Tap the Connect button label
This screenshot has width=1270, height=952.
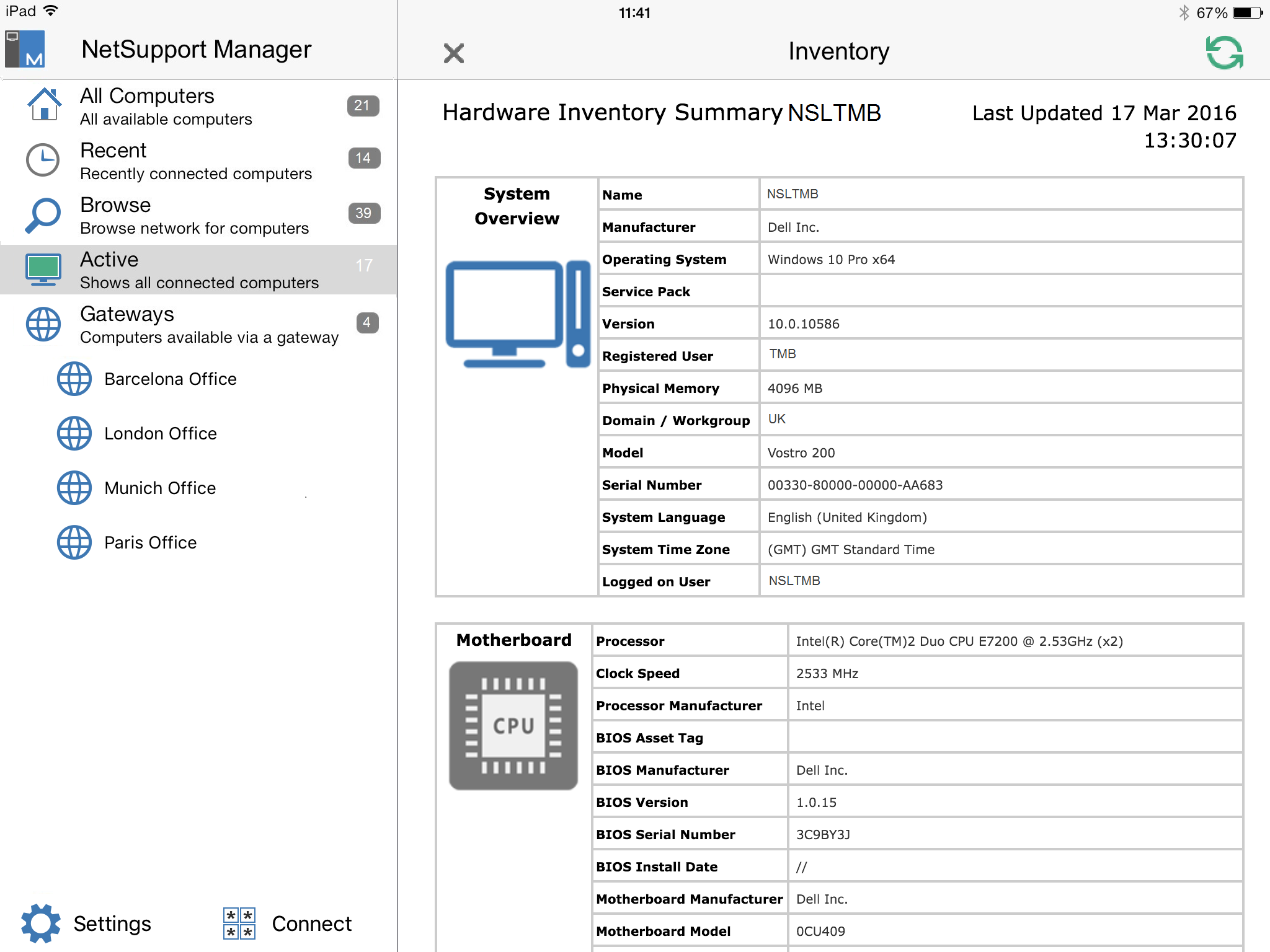click(x=311, y=923)
